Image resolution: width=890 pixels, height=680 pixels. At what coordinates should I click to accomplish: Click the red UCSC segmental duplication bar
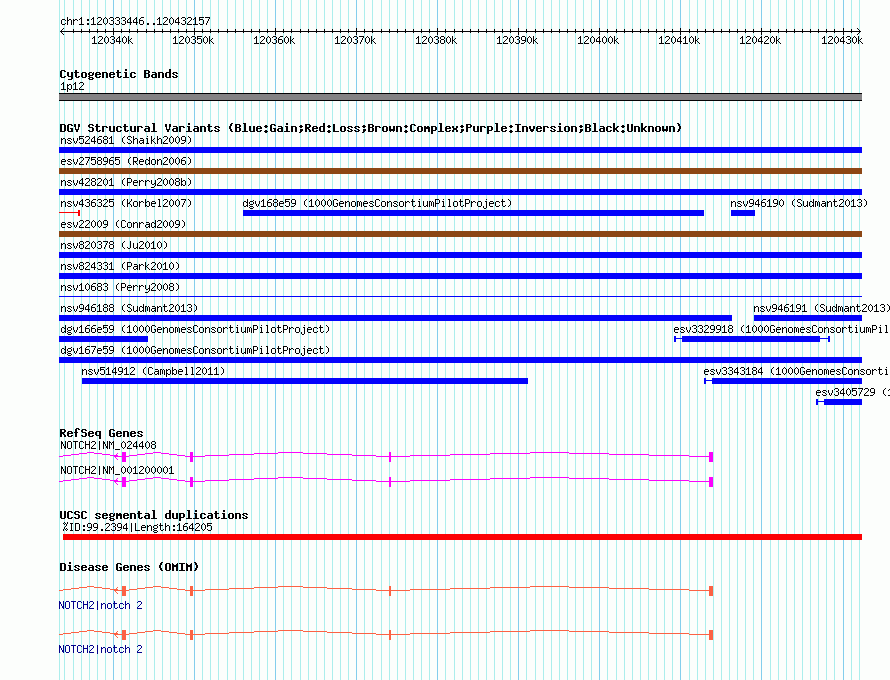[460, 537]
